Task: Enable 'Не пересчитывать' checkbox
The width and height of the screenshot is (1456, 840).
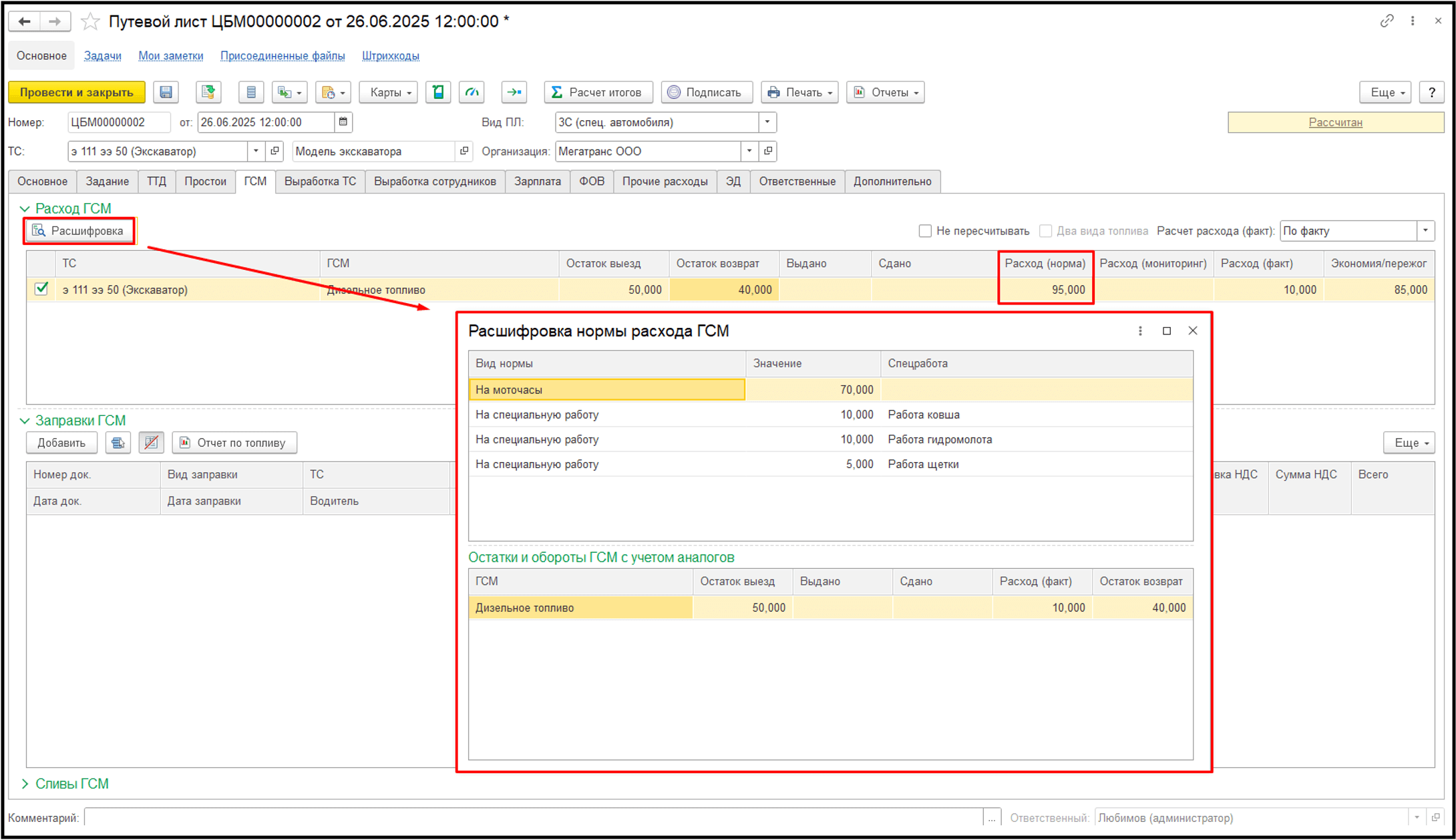Action: click(x=925, y=231)
